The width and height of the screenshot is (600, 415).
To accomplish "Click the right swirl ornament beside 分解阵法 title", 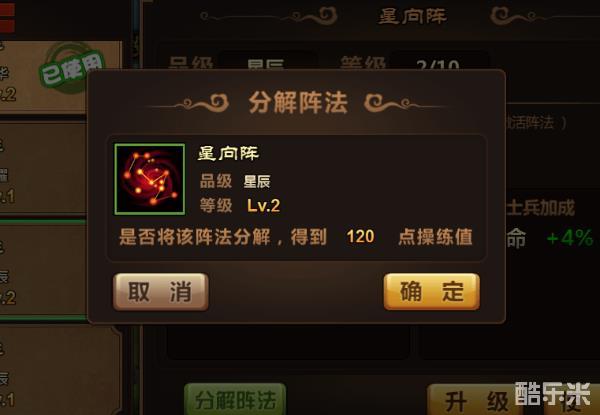I will [393, 103].
